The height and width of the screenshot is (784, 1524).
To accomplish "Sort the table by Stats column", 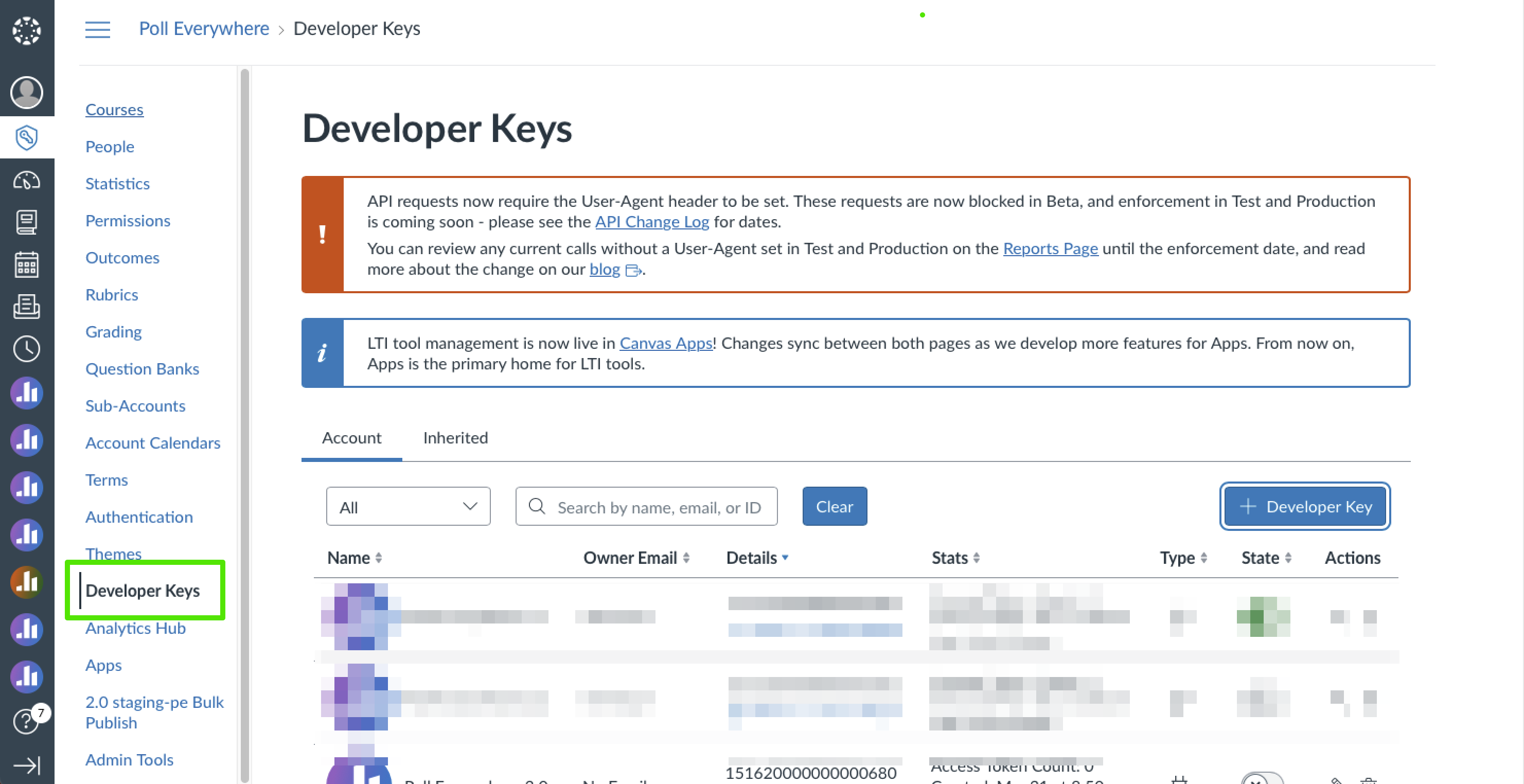I will coord(956,558).
